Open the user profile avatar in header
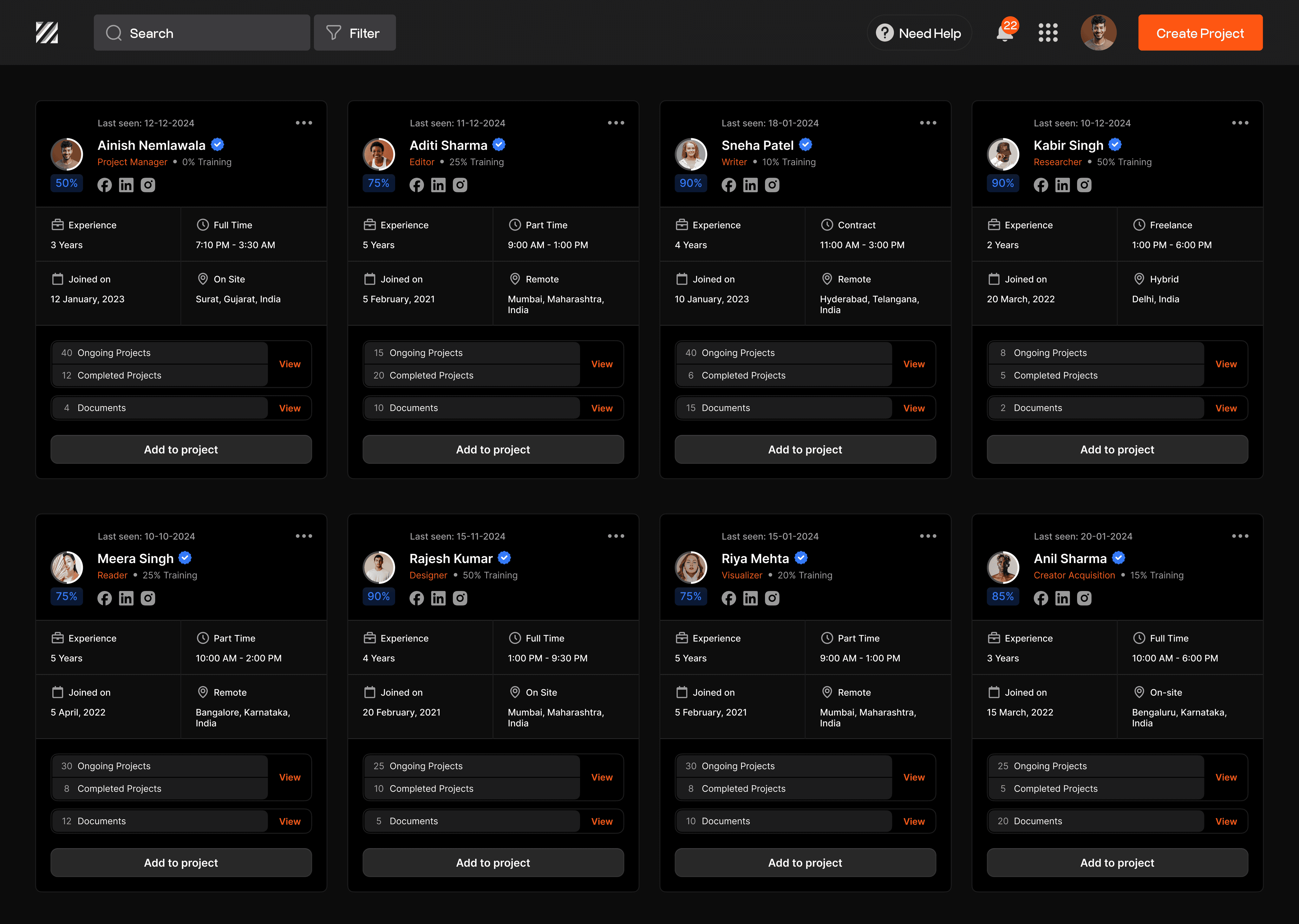The image size is (1299, 924). 1098,32
